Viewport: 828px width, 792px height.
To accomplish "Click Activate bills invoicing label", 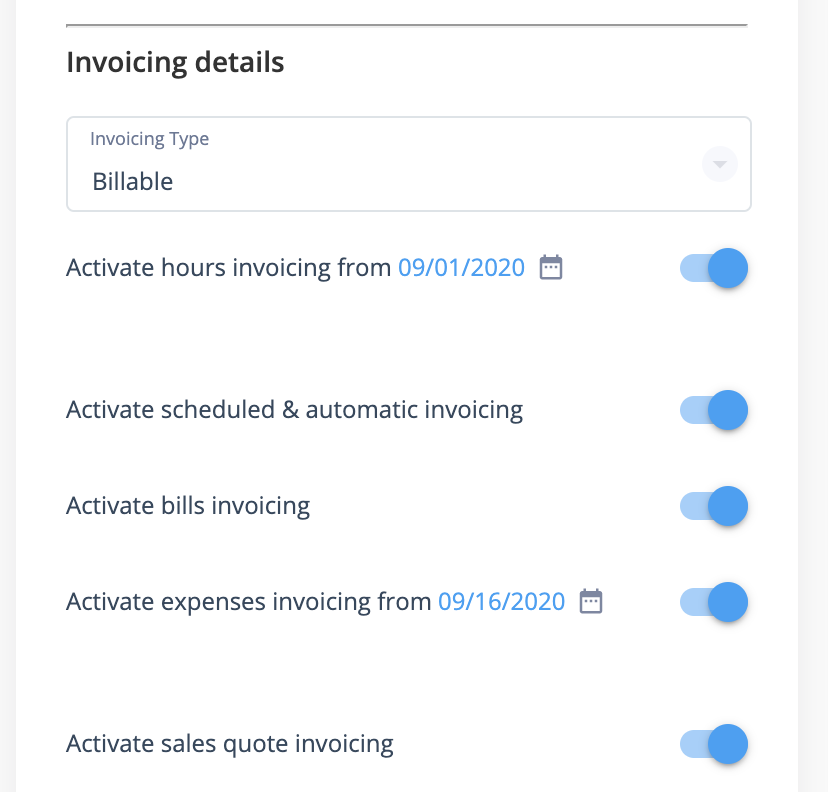I will (x=188, y=506).
